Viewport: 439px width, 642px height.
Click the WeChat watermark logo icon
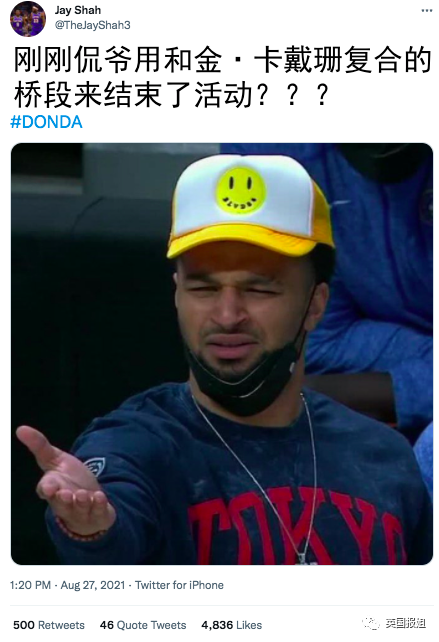pos(371,624)
